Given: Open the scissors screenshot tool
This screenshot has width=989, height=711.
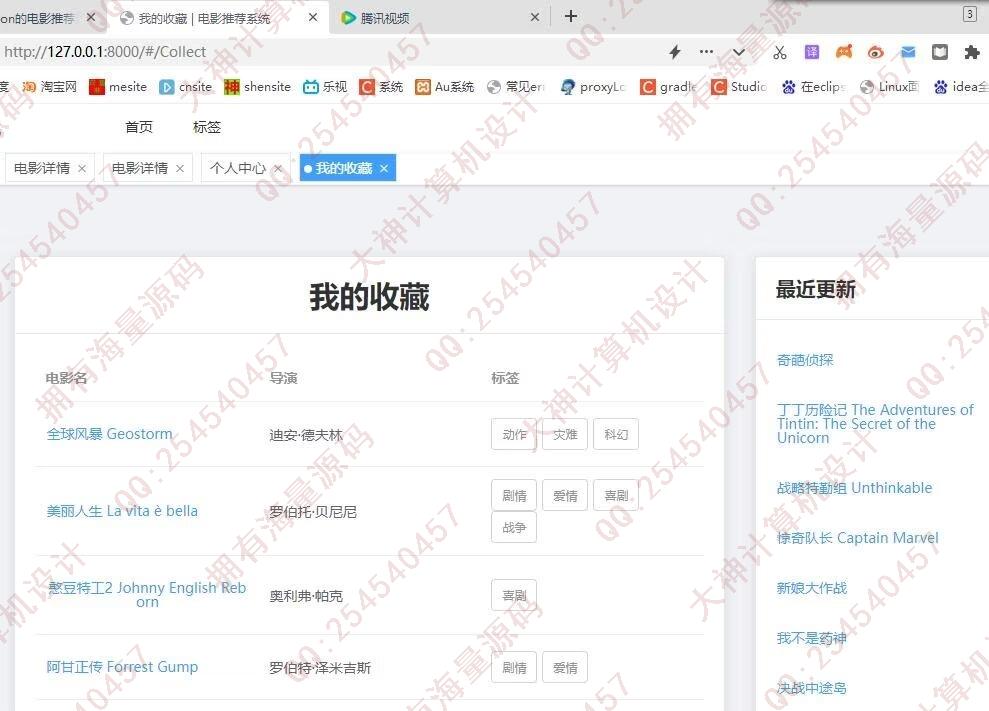Looking at the screenshot, I should pos(780,52).
